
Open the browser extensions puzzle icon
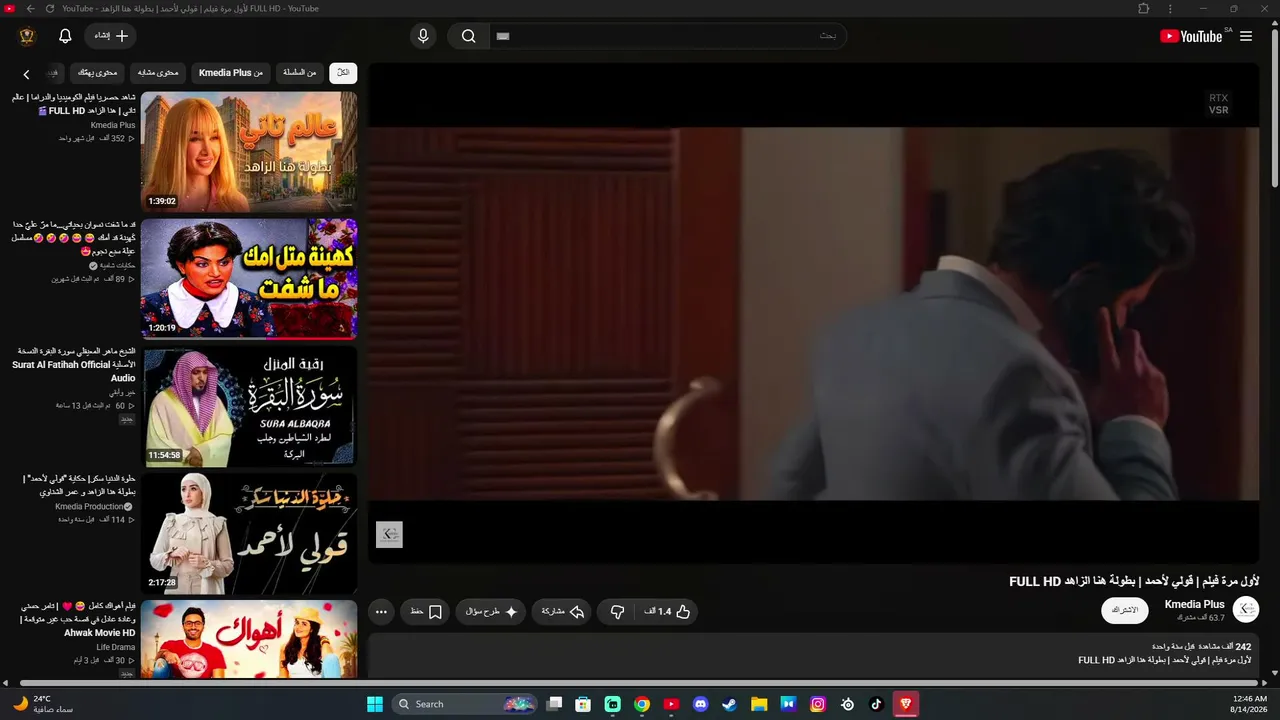click(x=1144, y=9)
